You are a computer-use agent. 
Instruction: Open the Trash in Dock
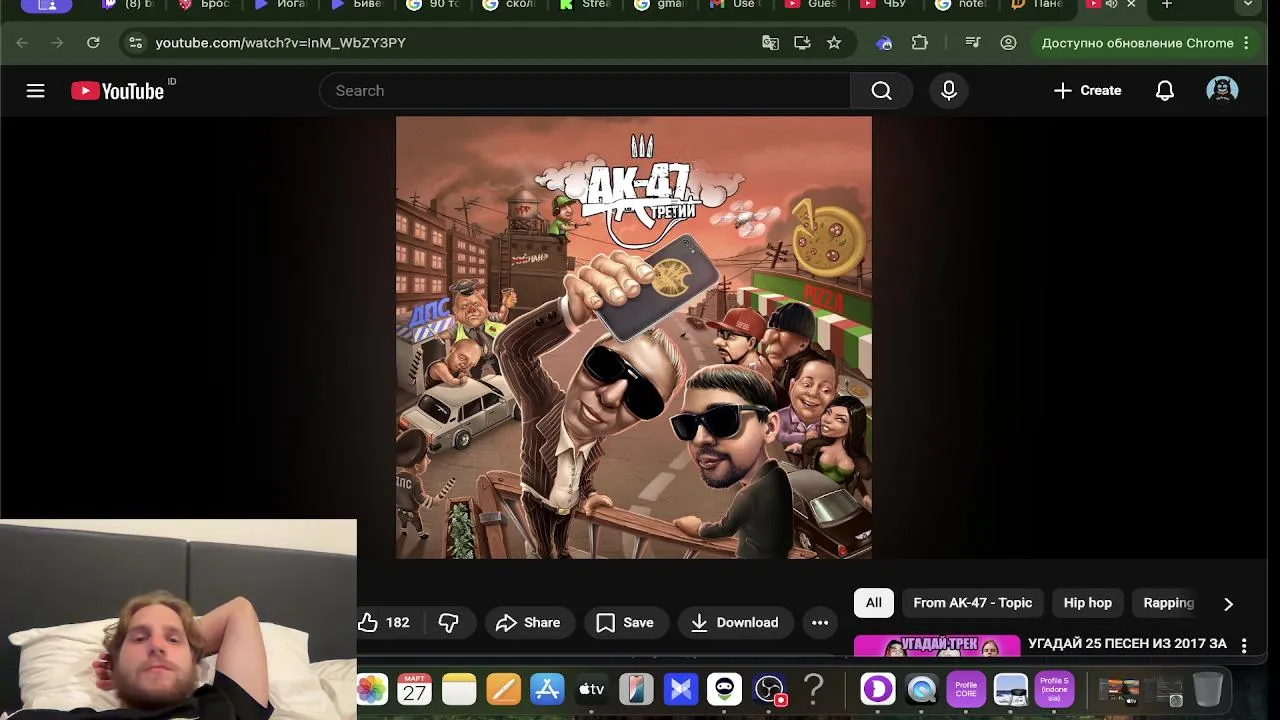(x=1208, y=689)
